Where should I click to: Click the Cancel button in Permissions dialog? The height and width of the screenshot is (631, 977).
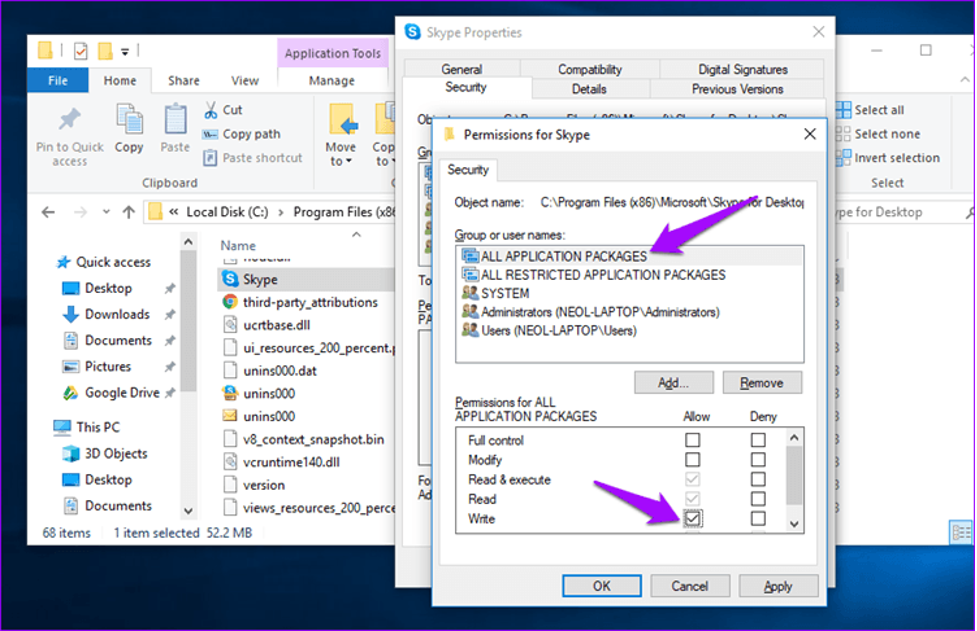[689, 586]
